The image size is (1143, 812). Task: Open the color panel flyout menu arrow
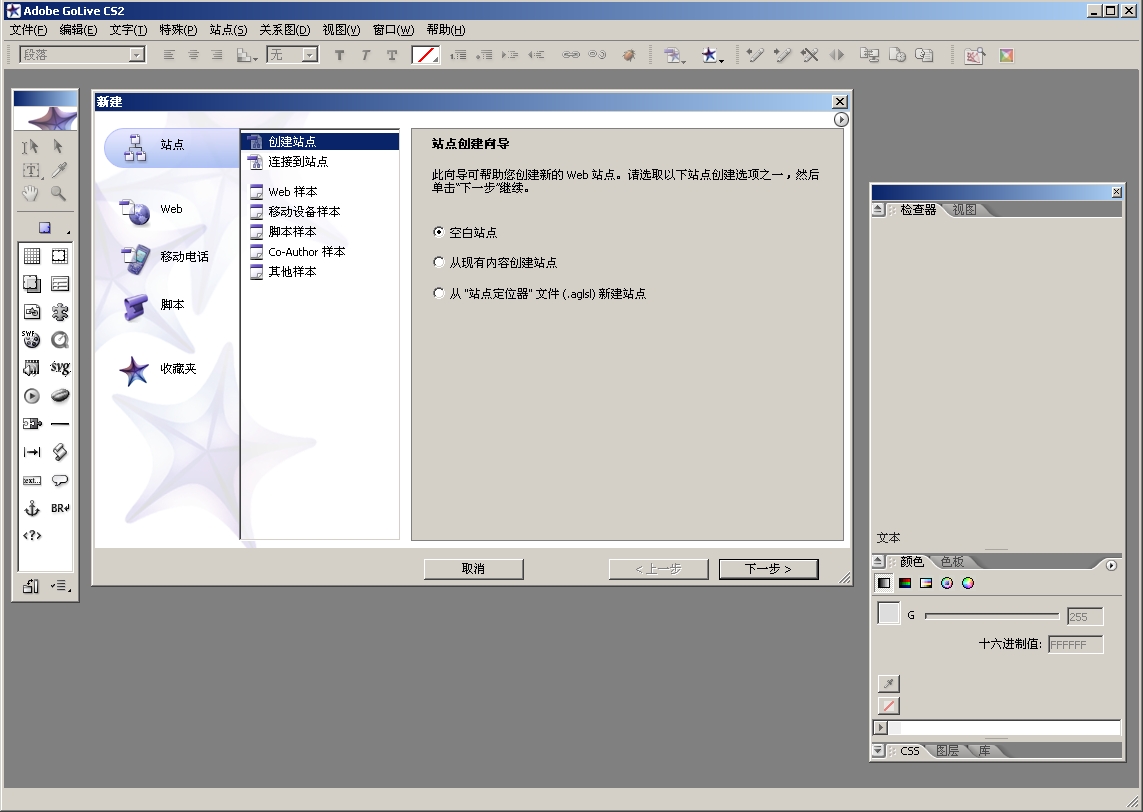point(1111,565)
